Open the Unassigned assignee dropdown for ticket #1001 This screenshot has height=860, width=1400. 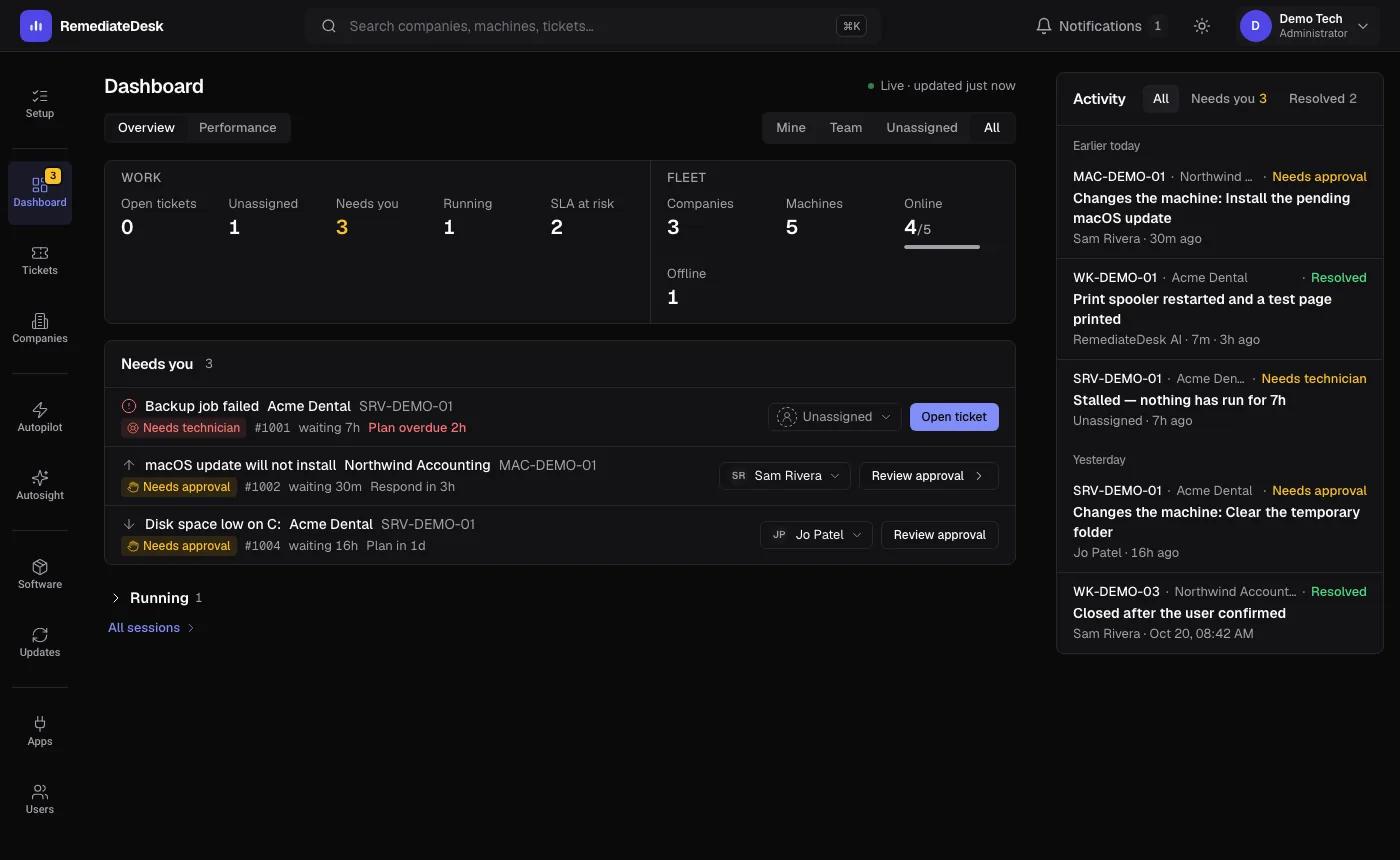pos(834,417)
